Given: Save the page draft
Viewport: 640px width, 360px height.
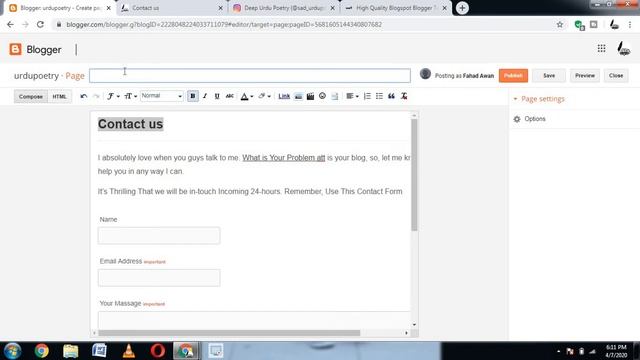Looking at the screenshot, I should [x=549, y=76].
